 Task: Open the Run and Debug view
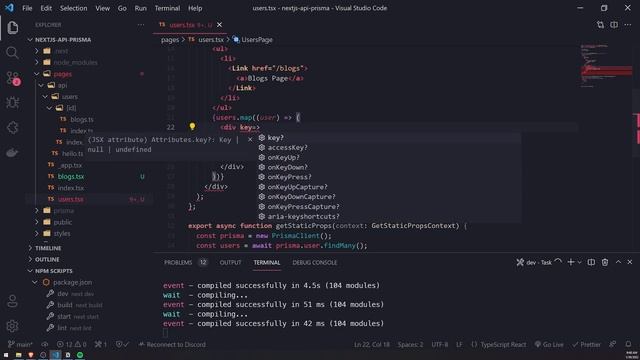(12, 102)
